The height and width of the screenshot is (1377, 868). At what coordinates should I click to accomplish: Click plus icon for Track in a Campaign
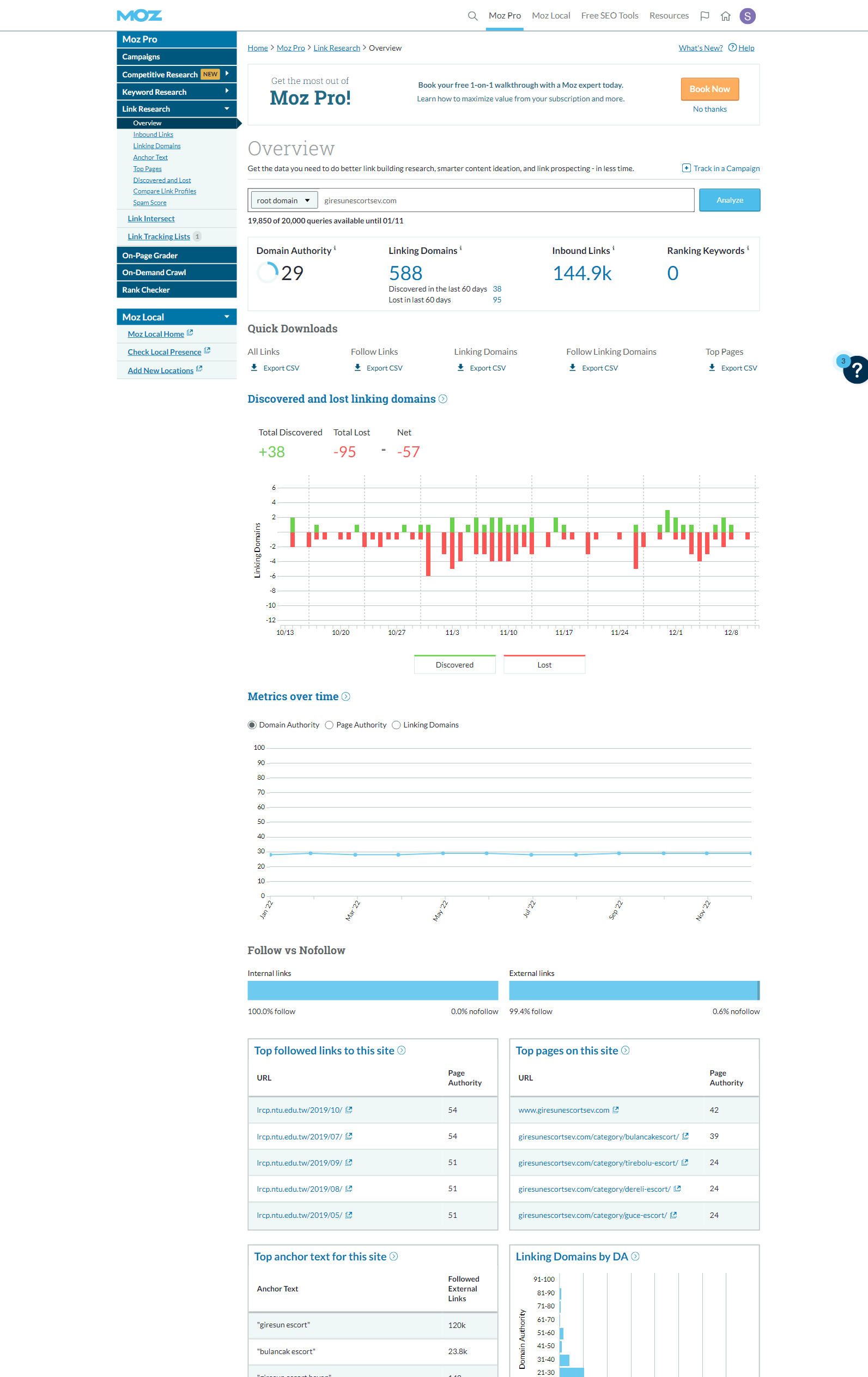[x=685, y=168]
